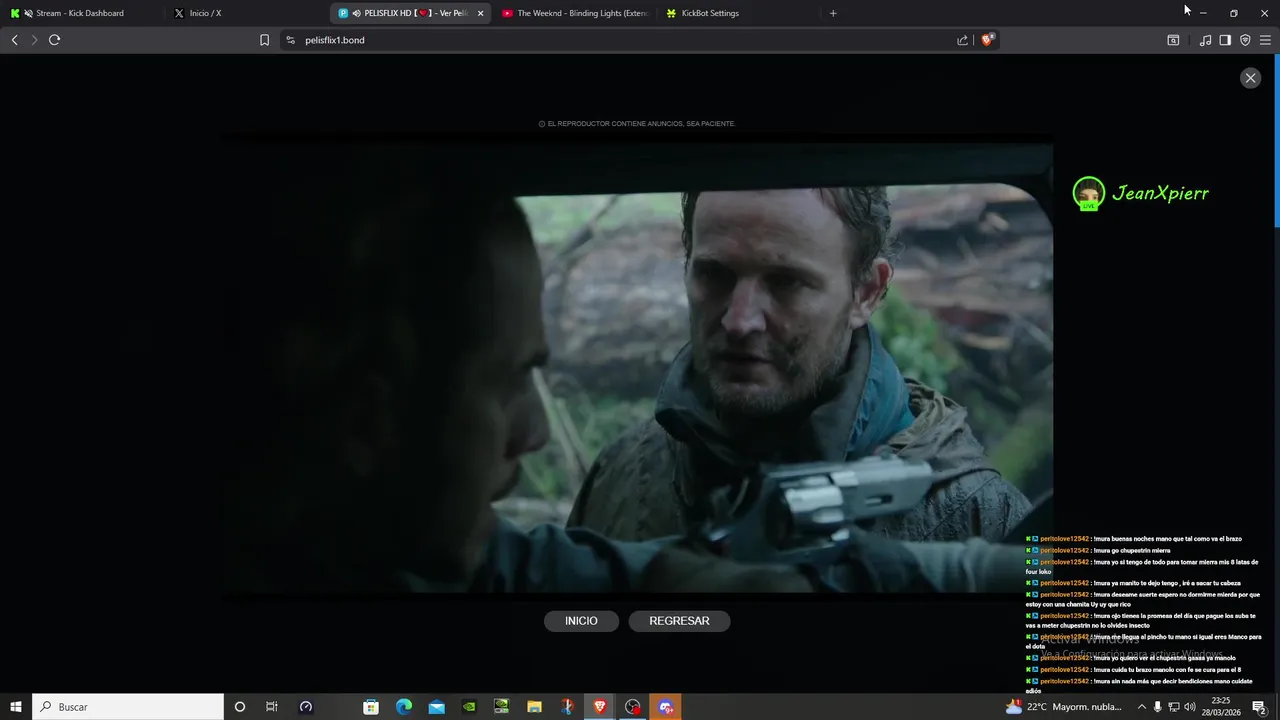This screenshot has height=720, width=1280.
Task: Open the tab search icon in toolbar
Action: point(1173,40)
